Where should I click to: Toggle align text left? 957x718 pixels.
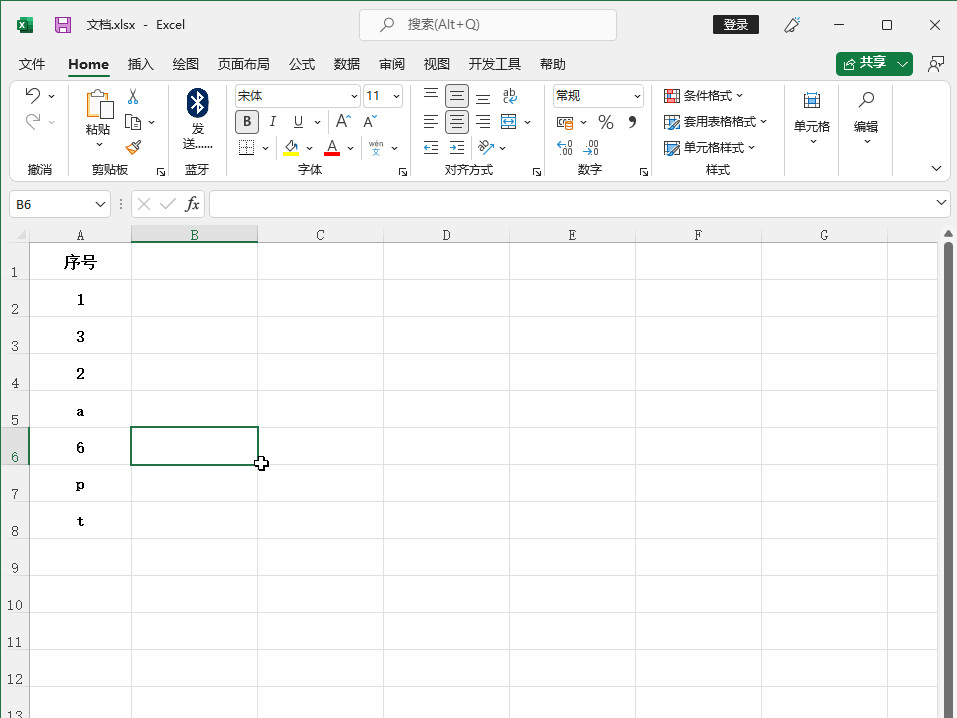click(431, 121)
